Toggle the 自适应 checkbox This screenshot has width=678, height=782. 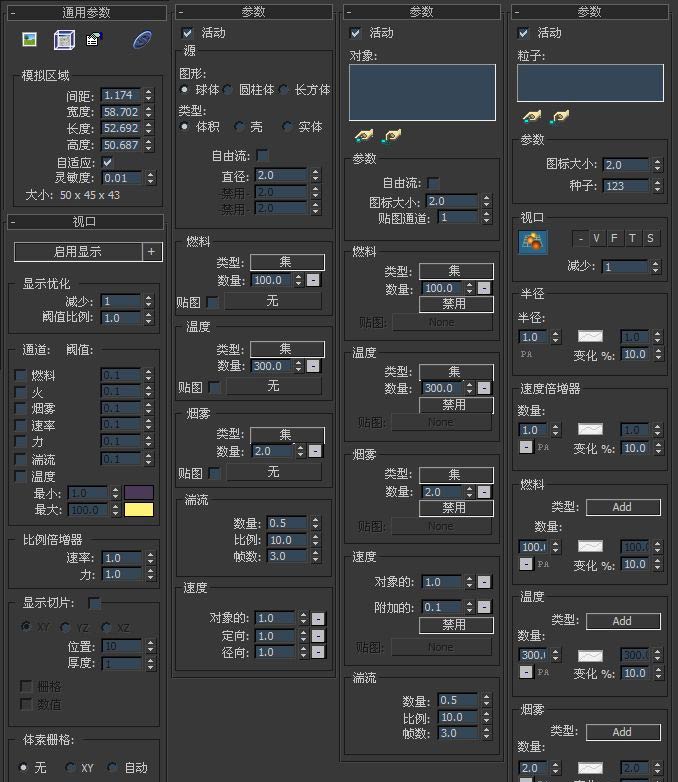(x=107, y=162)
